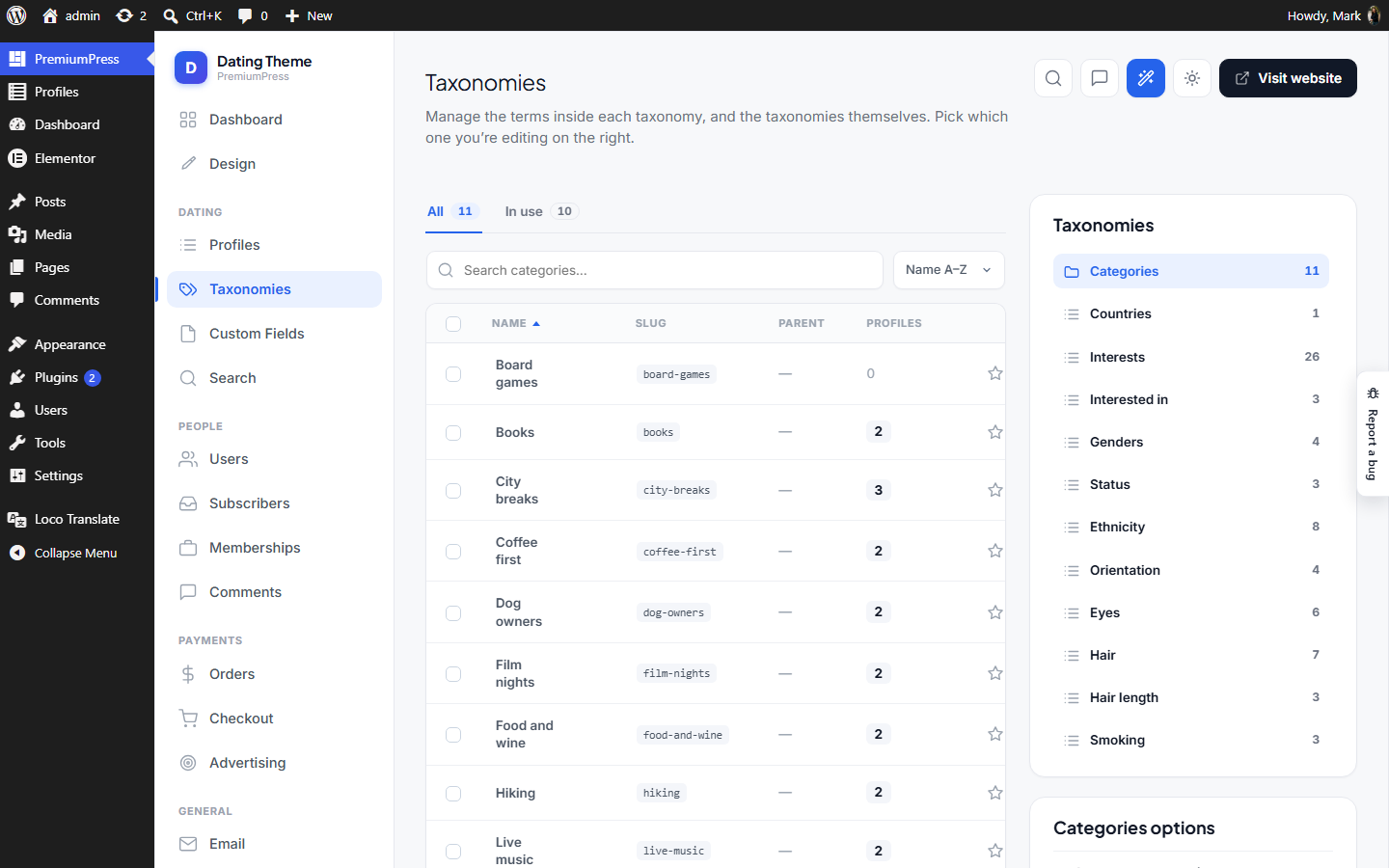Screen dimensions: 1389x868
Task: Select the Categories taxonomy row
Action: pyautogui.click(x=1191, y=271)
